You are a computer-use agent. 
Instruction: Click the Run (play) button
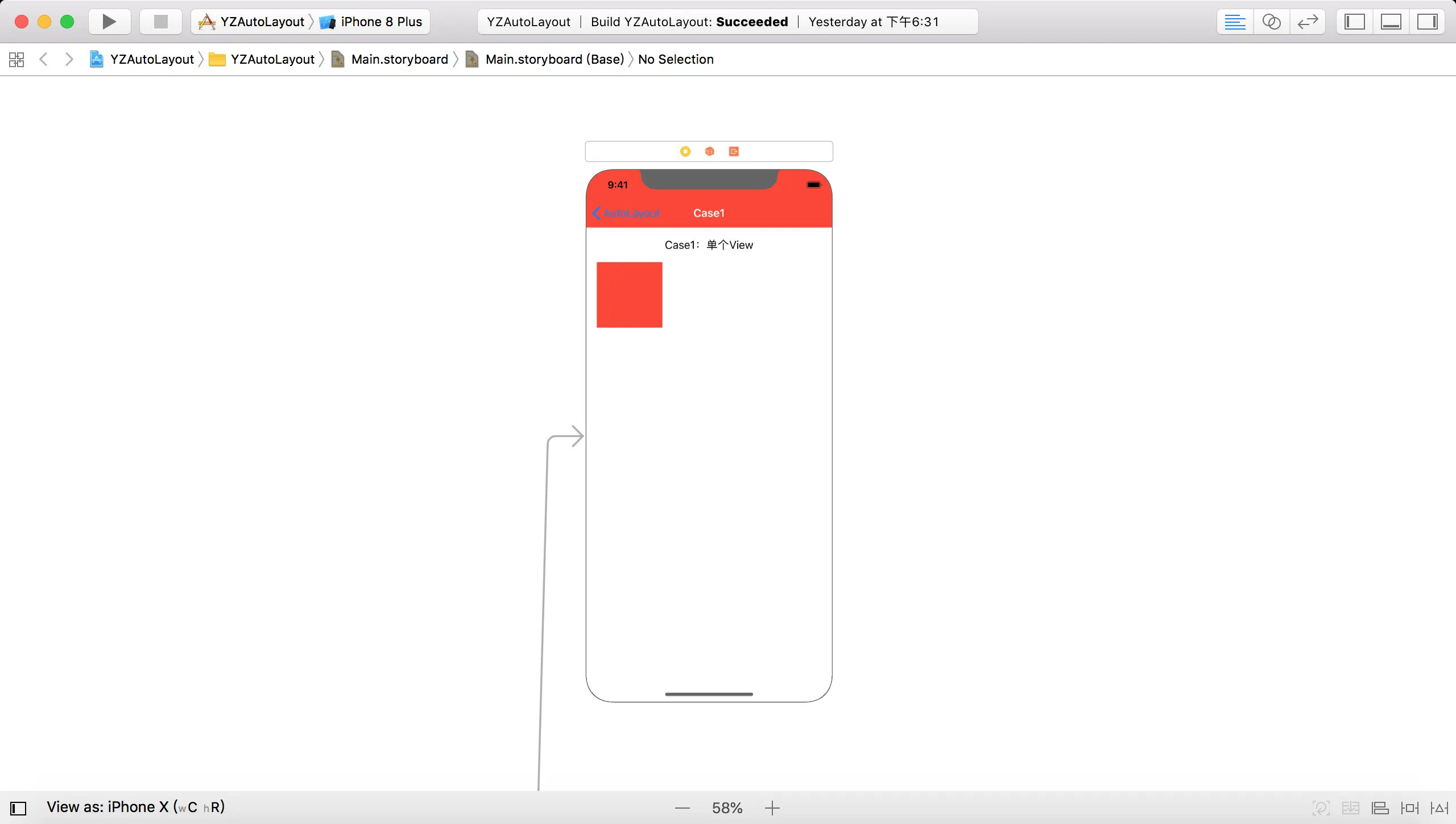[x=109, y=22]
